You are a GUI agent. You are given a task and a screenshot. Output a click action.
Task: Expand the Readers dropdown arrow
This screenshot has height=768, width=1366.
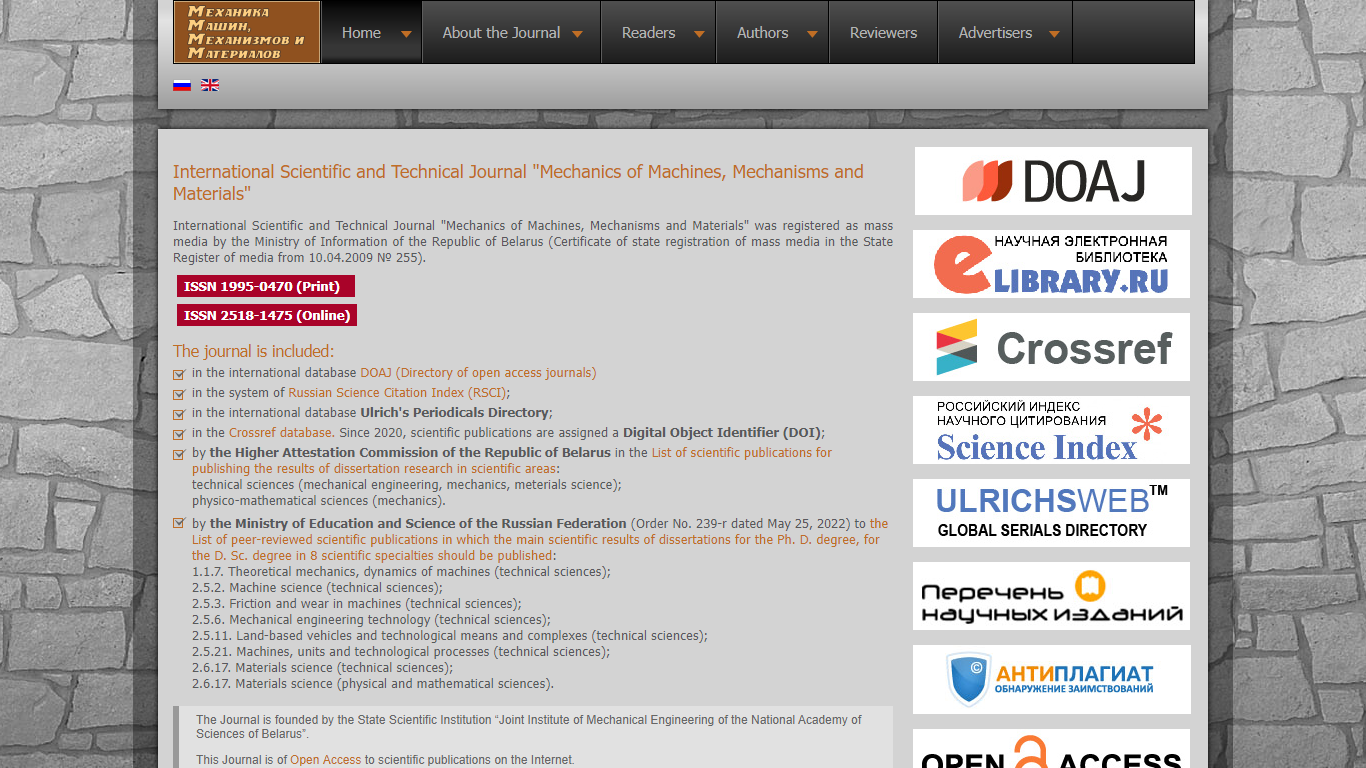[x=699, y=34]
